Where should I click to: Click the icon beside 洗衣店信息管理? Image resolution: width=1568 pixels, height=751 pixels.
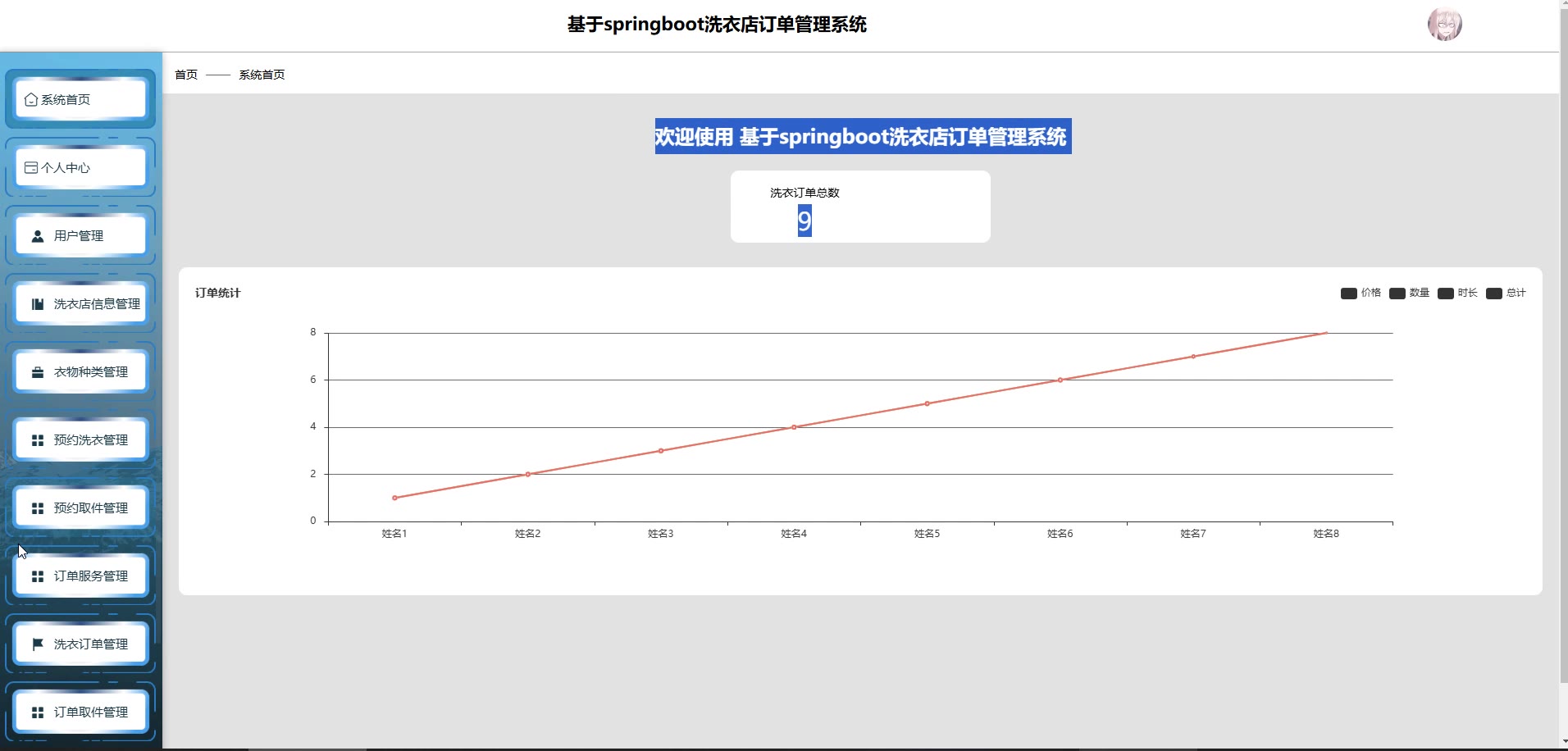click(38, 304)
